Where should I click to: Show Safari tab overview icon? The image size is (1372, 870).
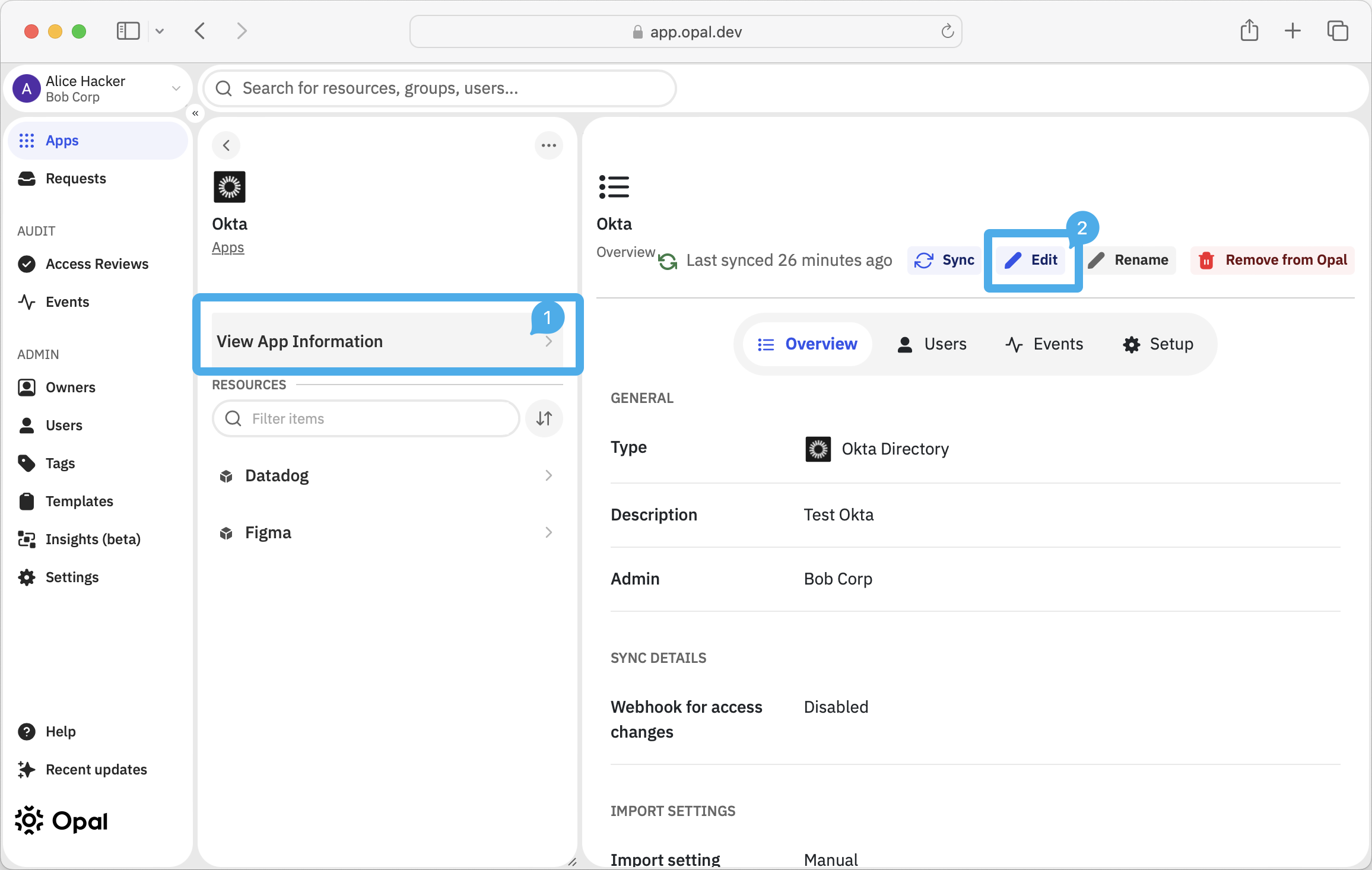(1338, 31)
